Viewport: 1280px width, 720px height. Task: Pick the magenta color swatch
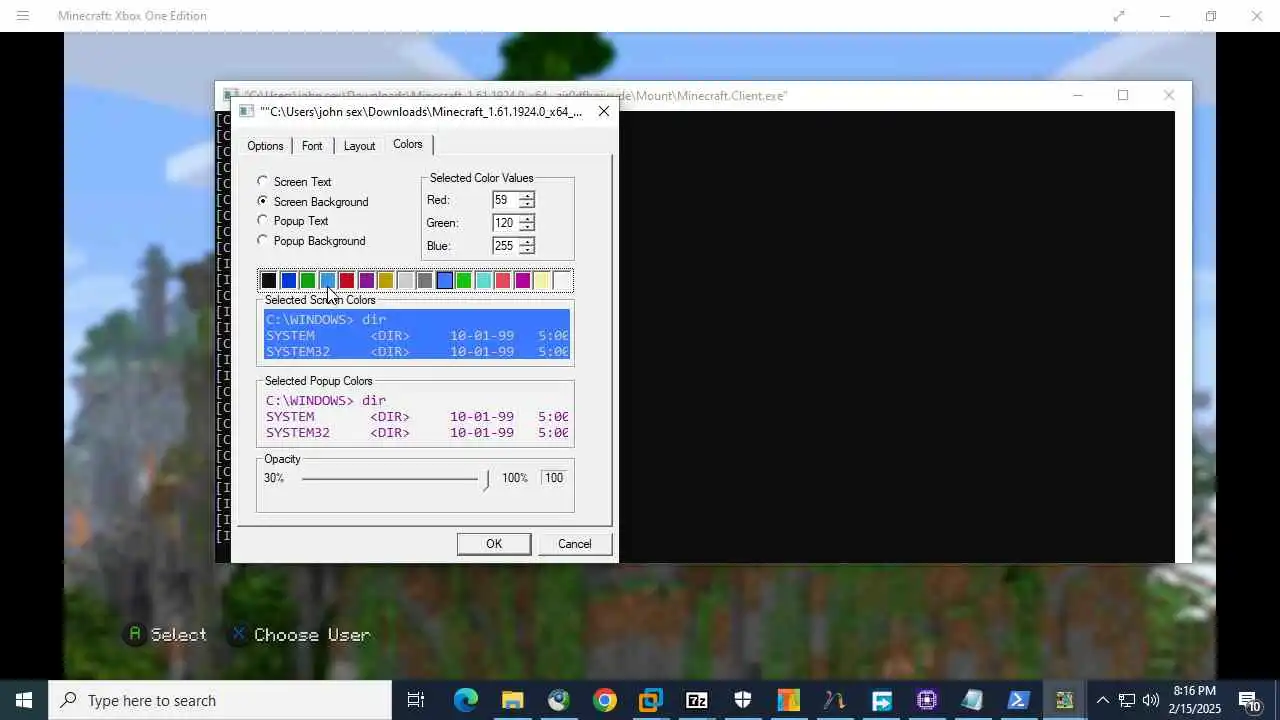[x=523, y=281]
